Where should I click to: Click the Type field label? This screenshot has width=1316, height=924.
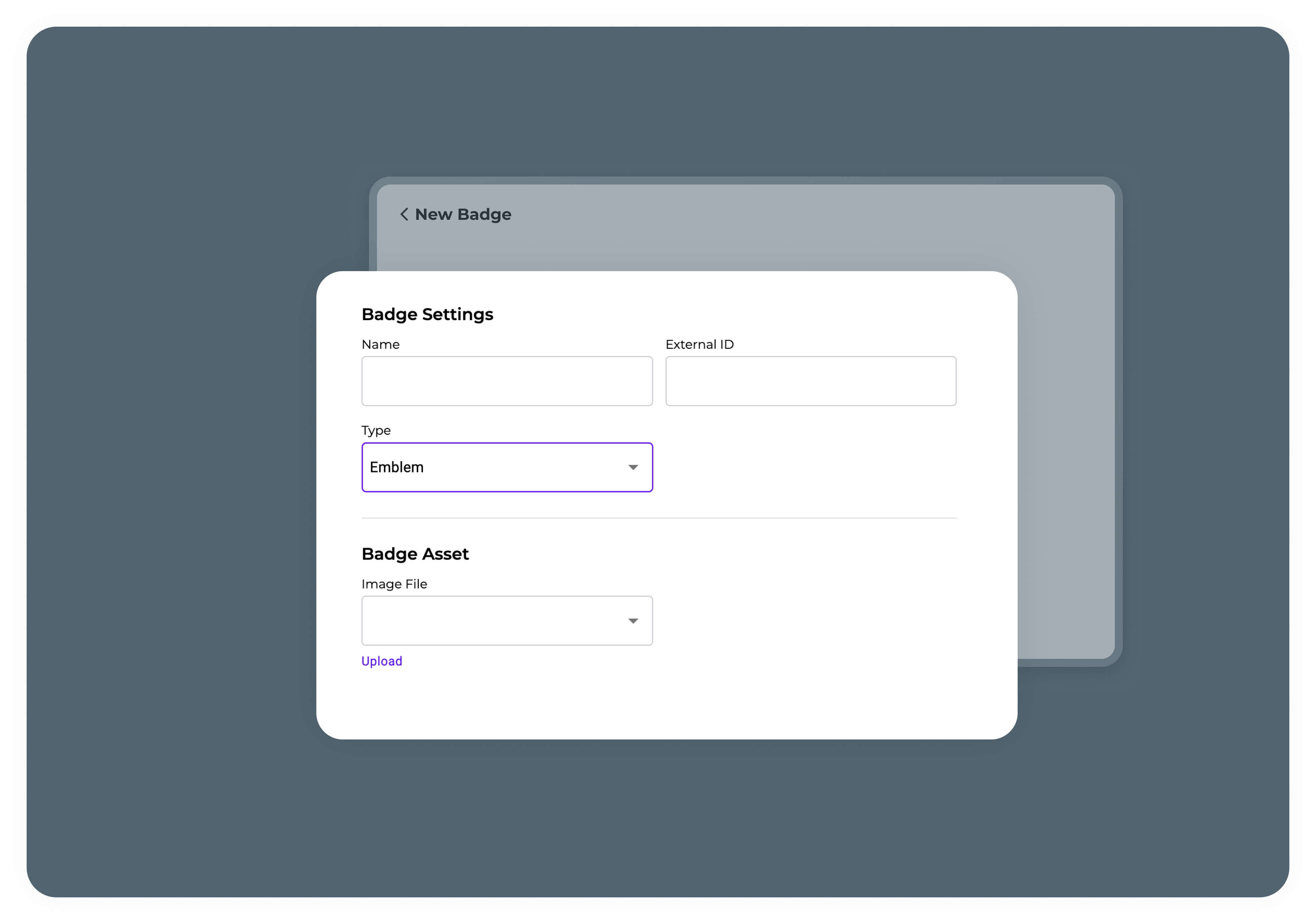pos(376,430)
